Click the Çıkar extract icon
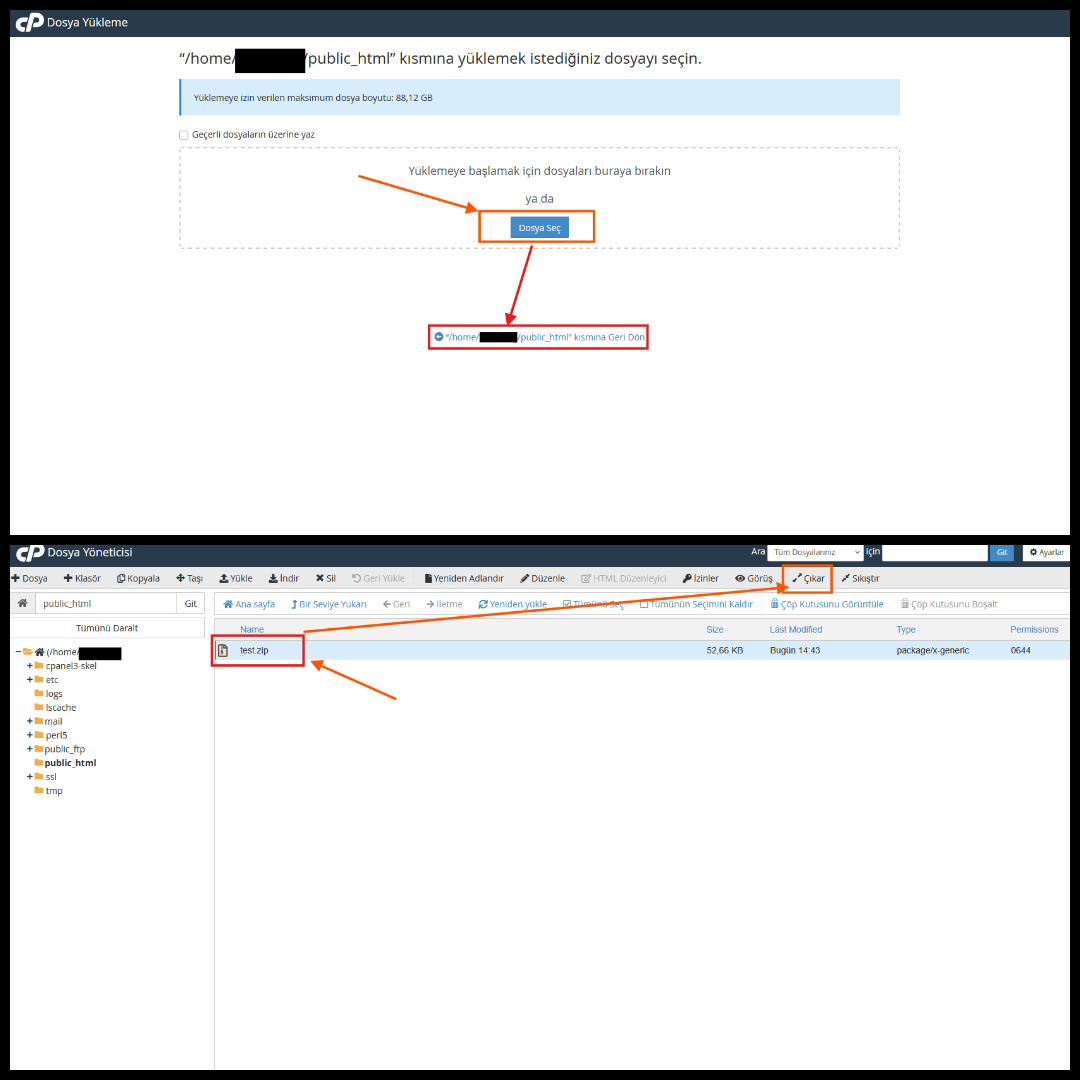This screenshot has height=1080, width=1080. [797, 578]
